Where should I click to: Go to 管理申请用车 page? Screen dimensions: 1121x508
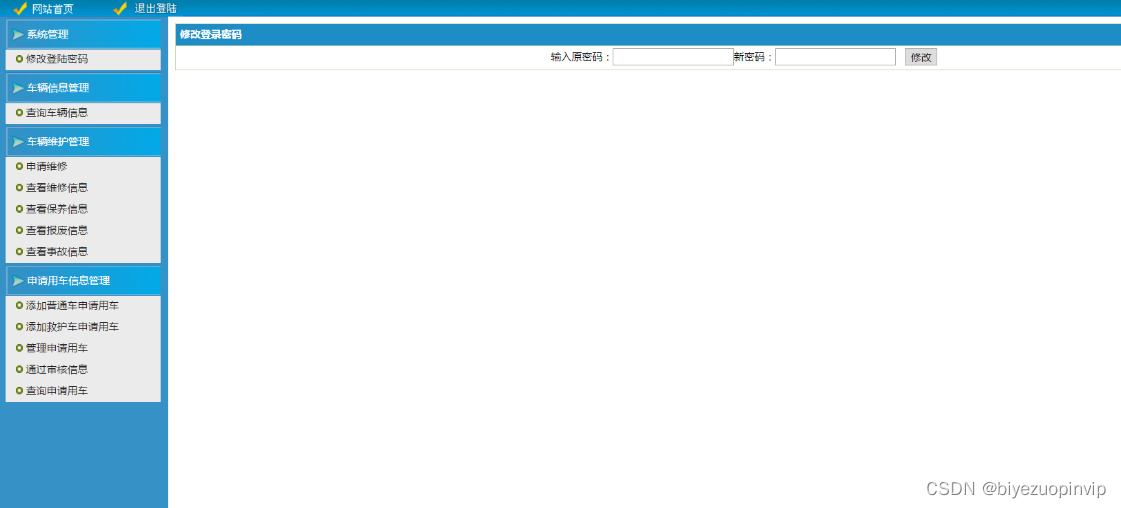pyautogui.click(x=57, y=349)
